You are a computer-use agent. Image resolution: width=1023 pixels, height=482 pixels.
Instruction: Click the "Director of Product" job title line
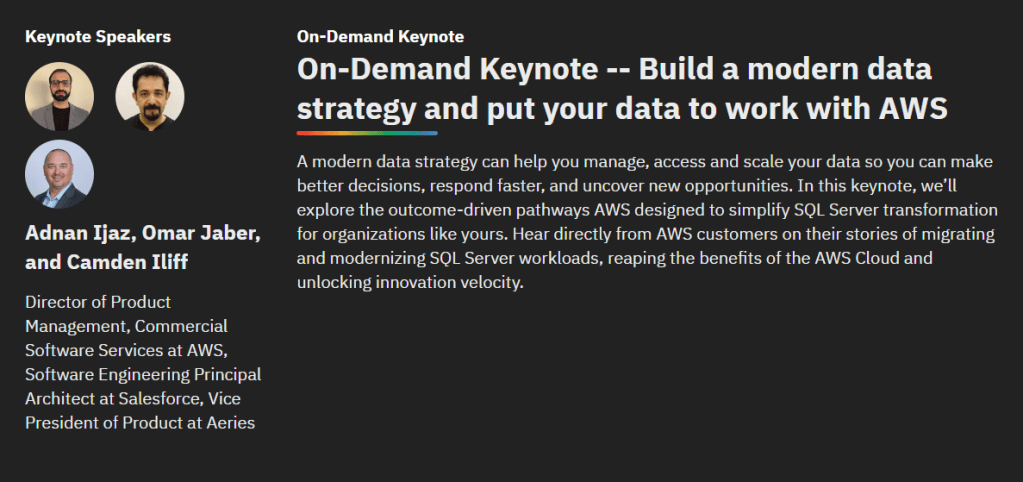tap(98, 301)
